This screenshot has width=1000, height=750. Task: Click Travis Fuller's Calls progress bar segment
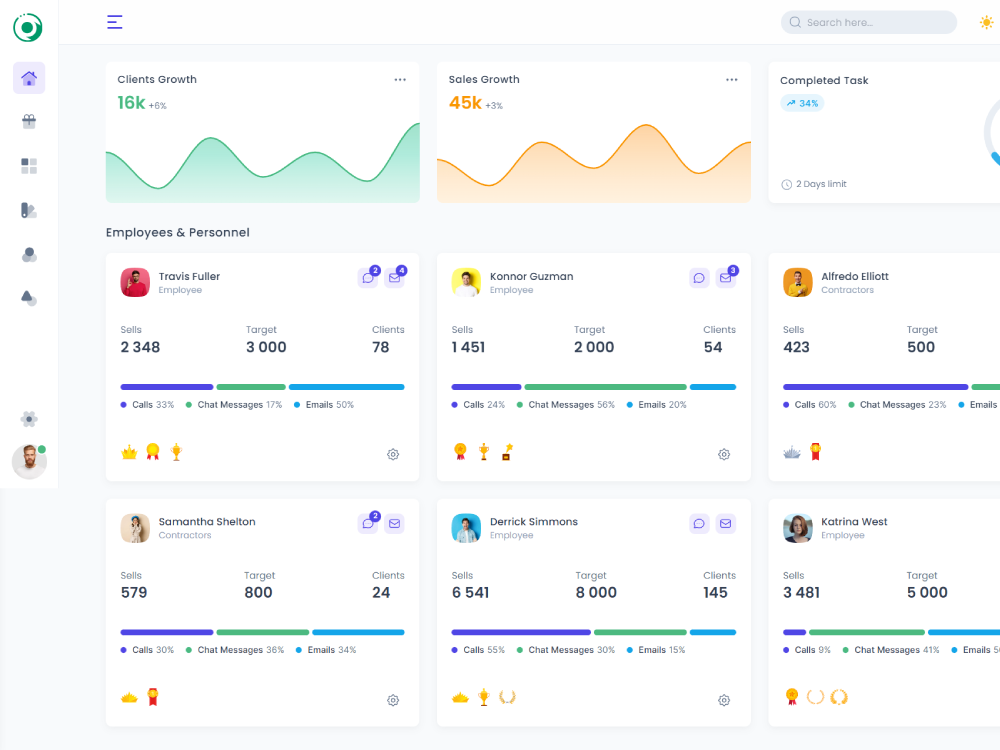coord(167,387)
